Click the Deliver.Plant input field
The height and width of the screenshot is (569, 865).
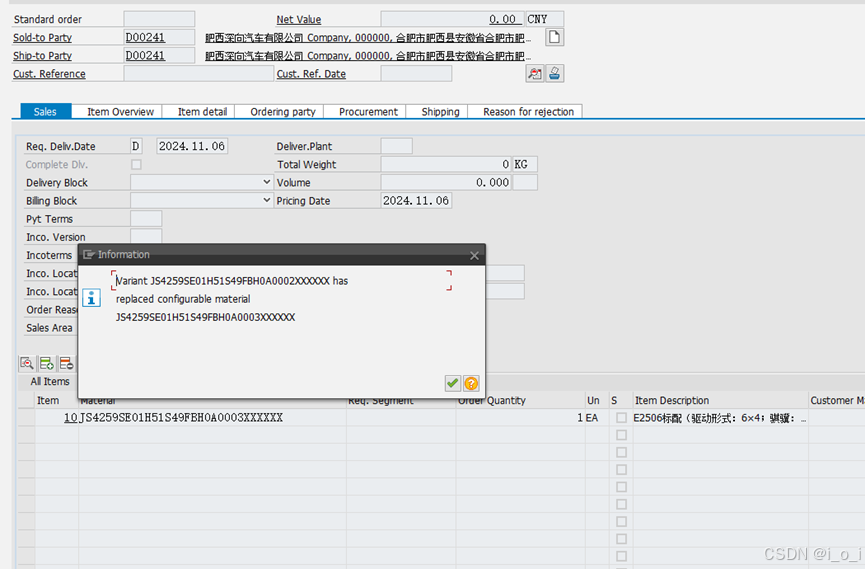tap(397, 146)
